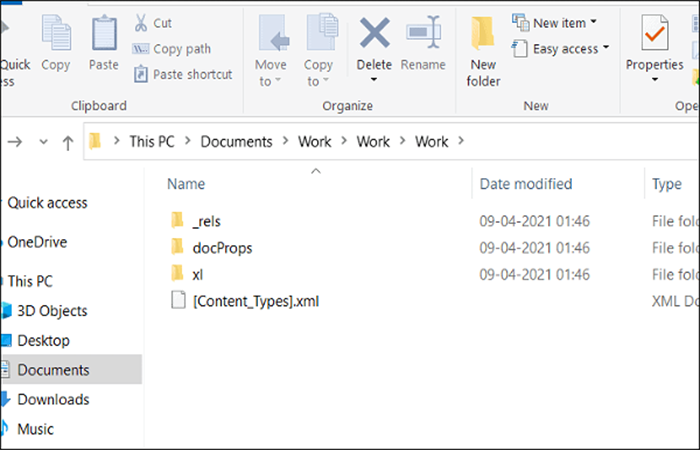The height and width of the screenshot is (450, 700).
Task: Select This PC in navigation pane
Action: [x=30, y=281]
